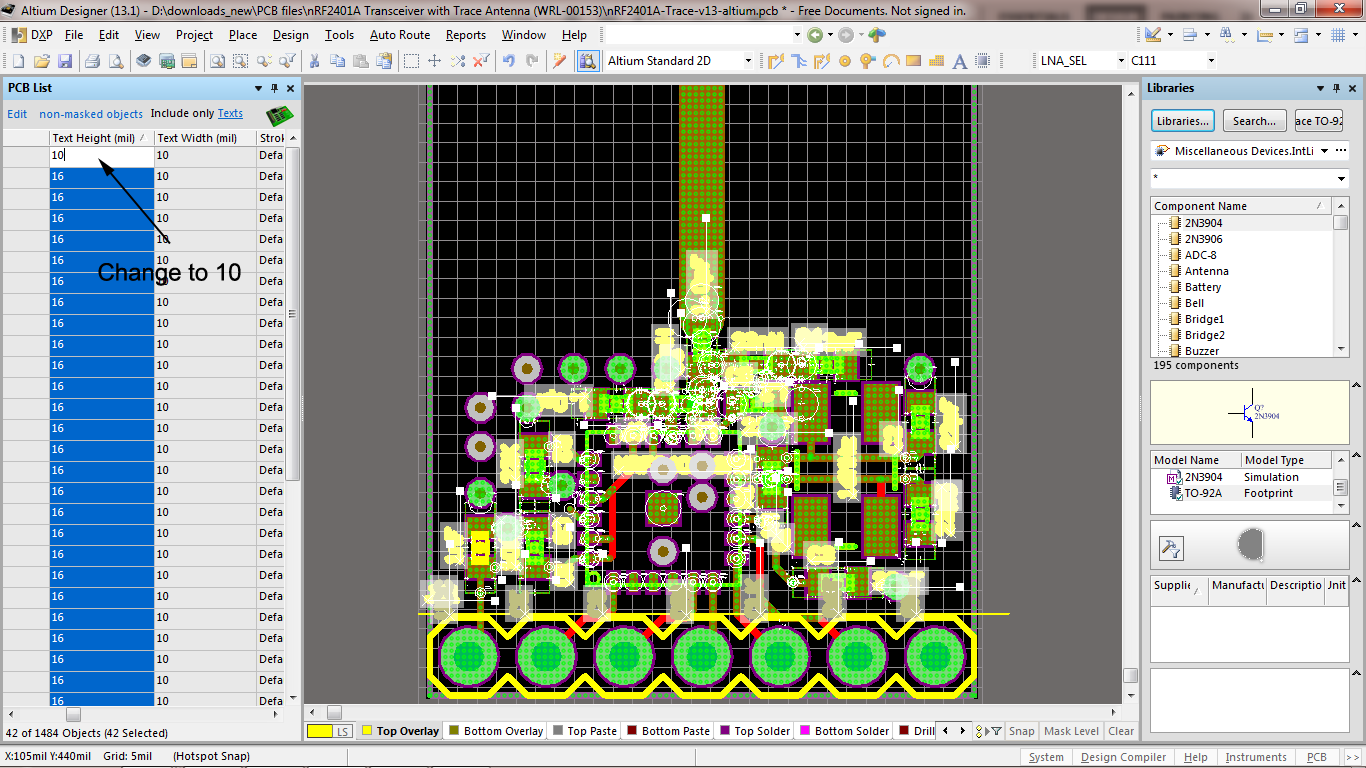The image size is (1366, 768).
Task: Select the area-selection rectangle tool
Action: [x=411, y=61]
